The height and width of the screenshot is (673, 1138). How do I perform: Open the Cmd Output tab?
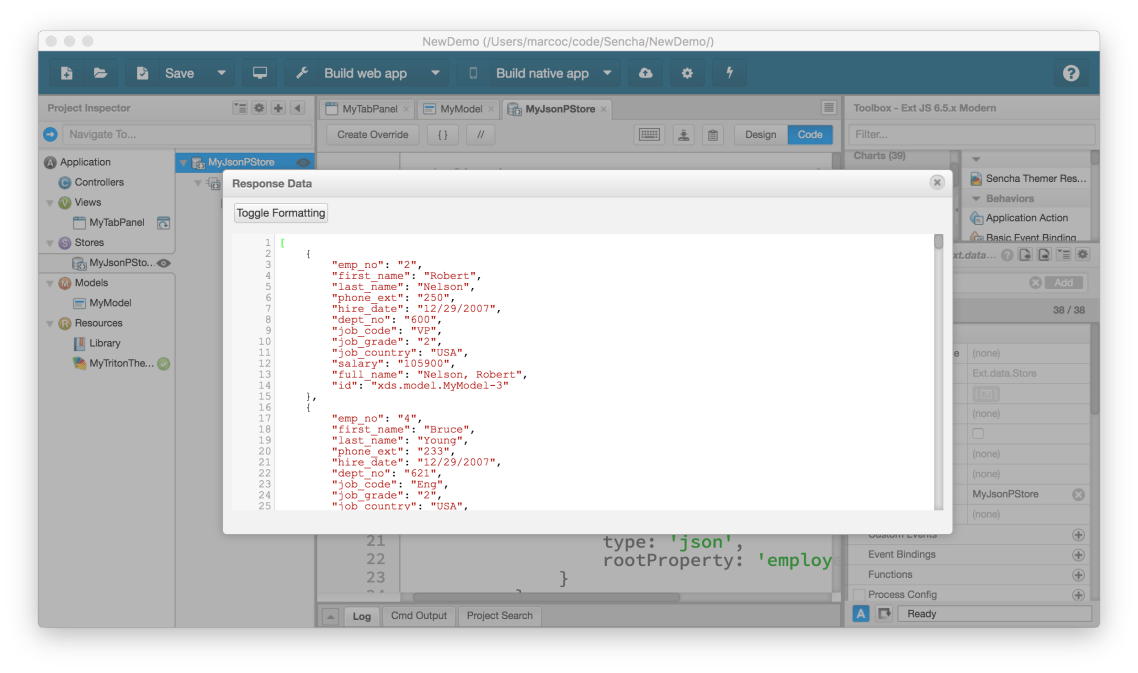tap(419, 616)
